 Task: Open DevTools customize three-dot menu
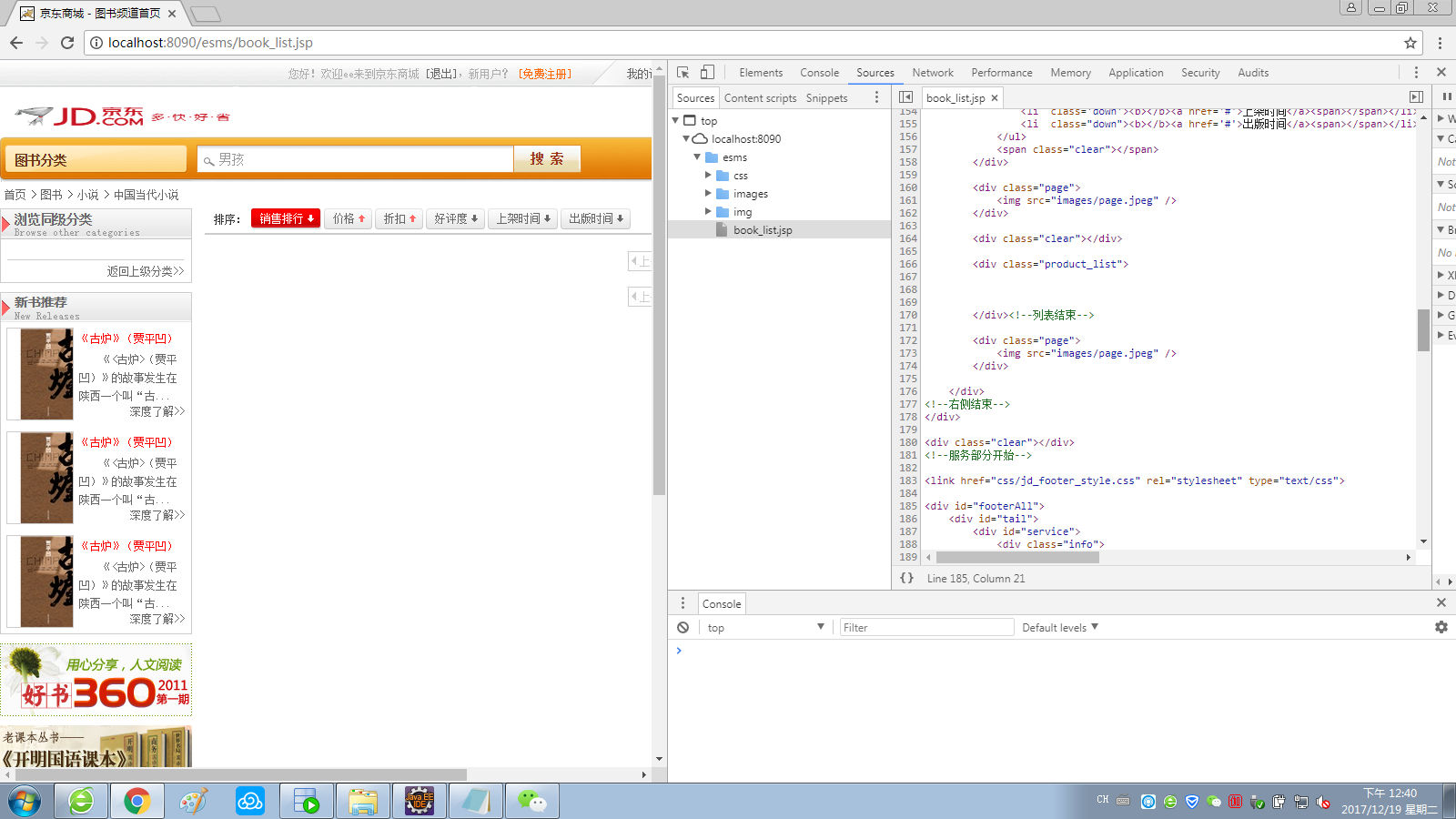1416,72
